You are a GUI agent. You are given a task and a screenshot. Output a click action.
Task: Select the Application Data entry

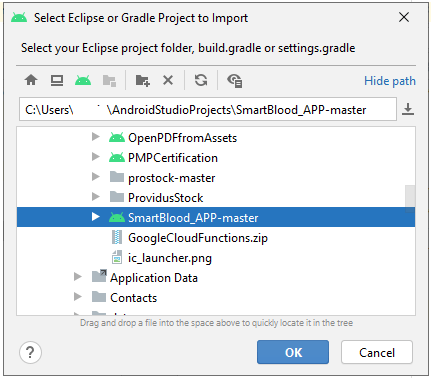pyautogui.click(x=216, y=277)
